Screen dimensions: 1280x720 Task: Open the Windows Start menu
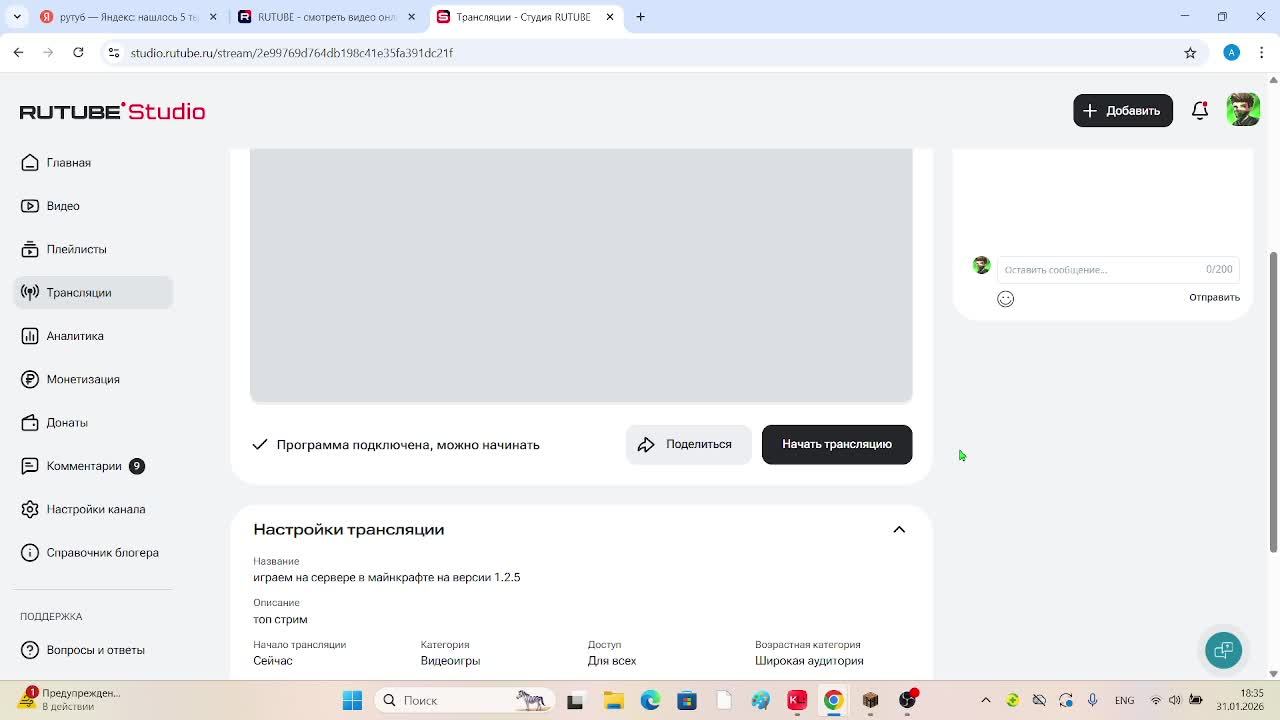(352, 700)
